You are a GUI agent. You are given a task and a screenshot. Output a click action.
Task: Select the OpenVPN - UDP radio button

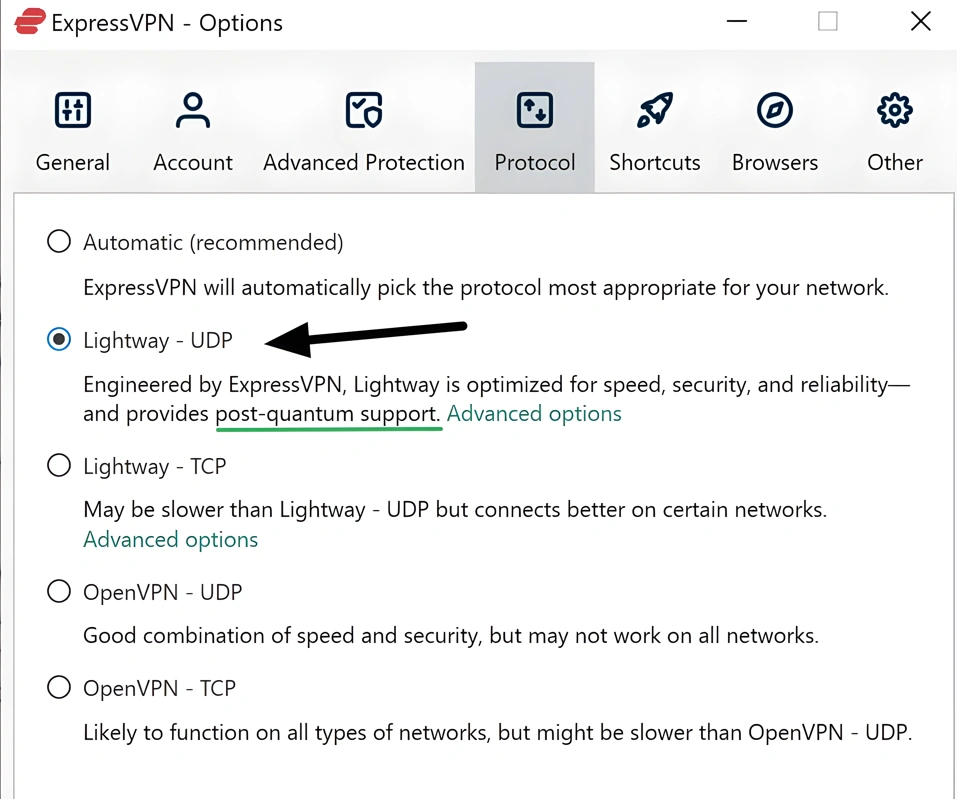pos(59,591)
